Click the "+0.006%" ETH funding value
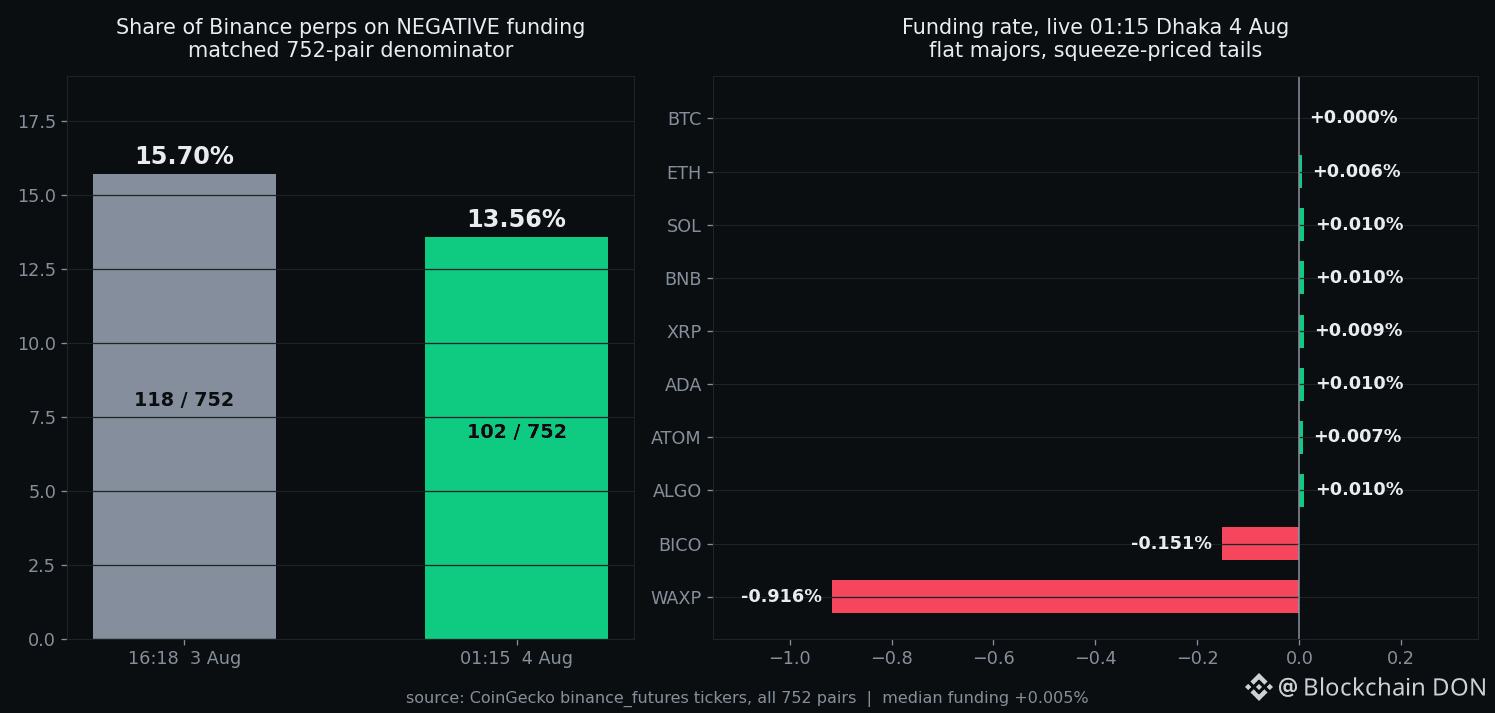The height and width of the screenshot is (713, 1495). 1357,172
